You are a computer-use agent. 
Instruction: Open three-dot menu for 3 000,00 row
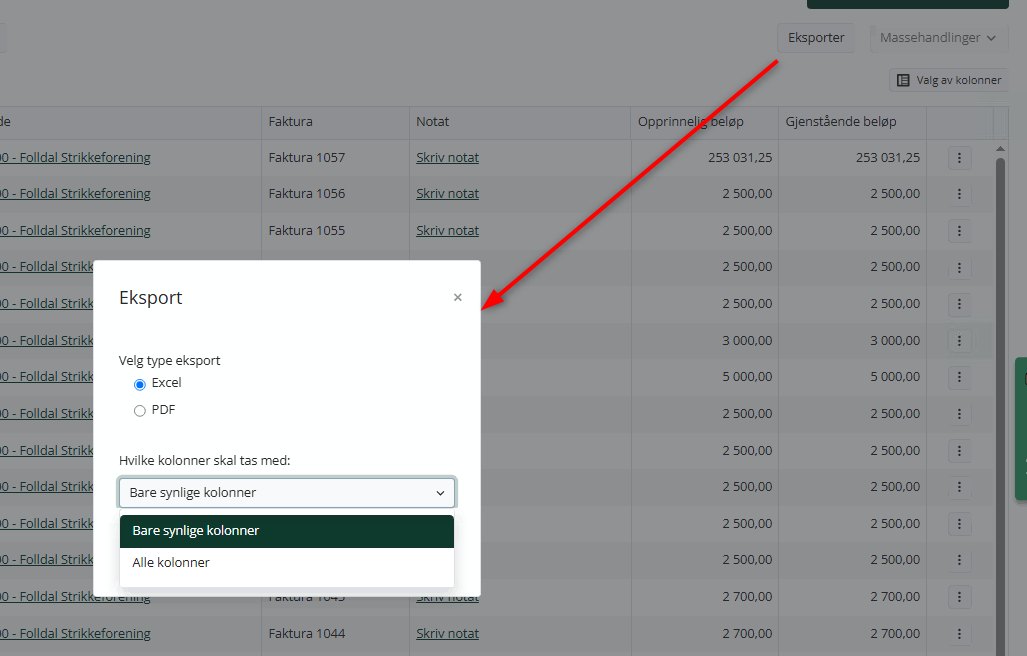pyautogui.click(x=960, y=340)
